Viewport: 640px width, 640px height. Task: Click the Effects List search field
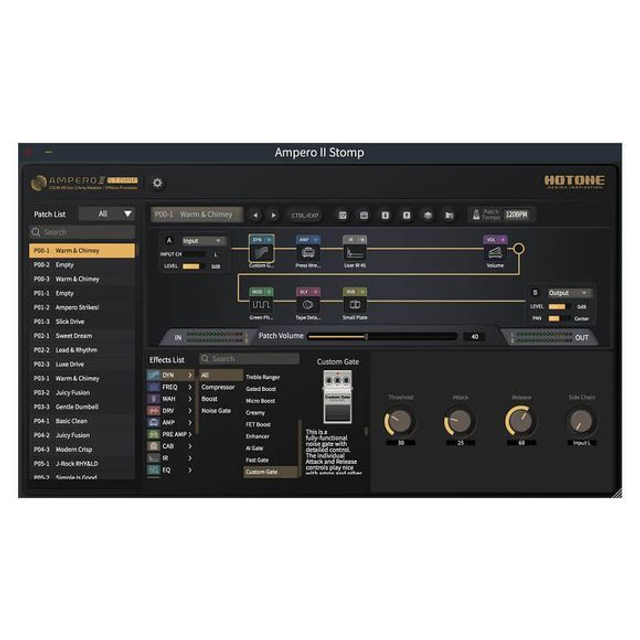click(x=249, y=359)
